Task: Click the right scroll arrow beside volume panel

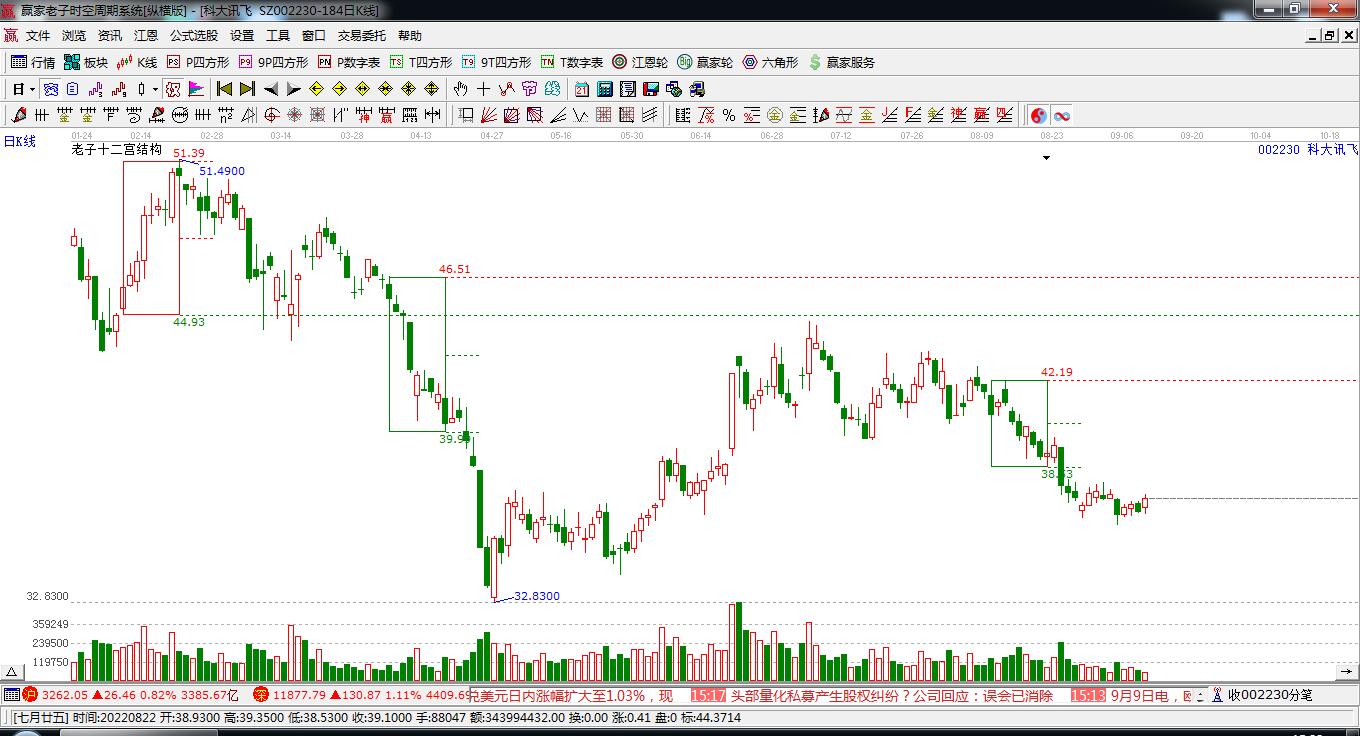Action: pos(1349,672)
